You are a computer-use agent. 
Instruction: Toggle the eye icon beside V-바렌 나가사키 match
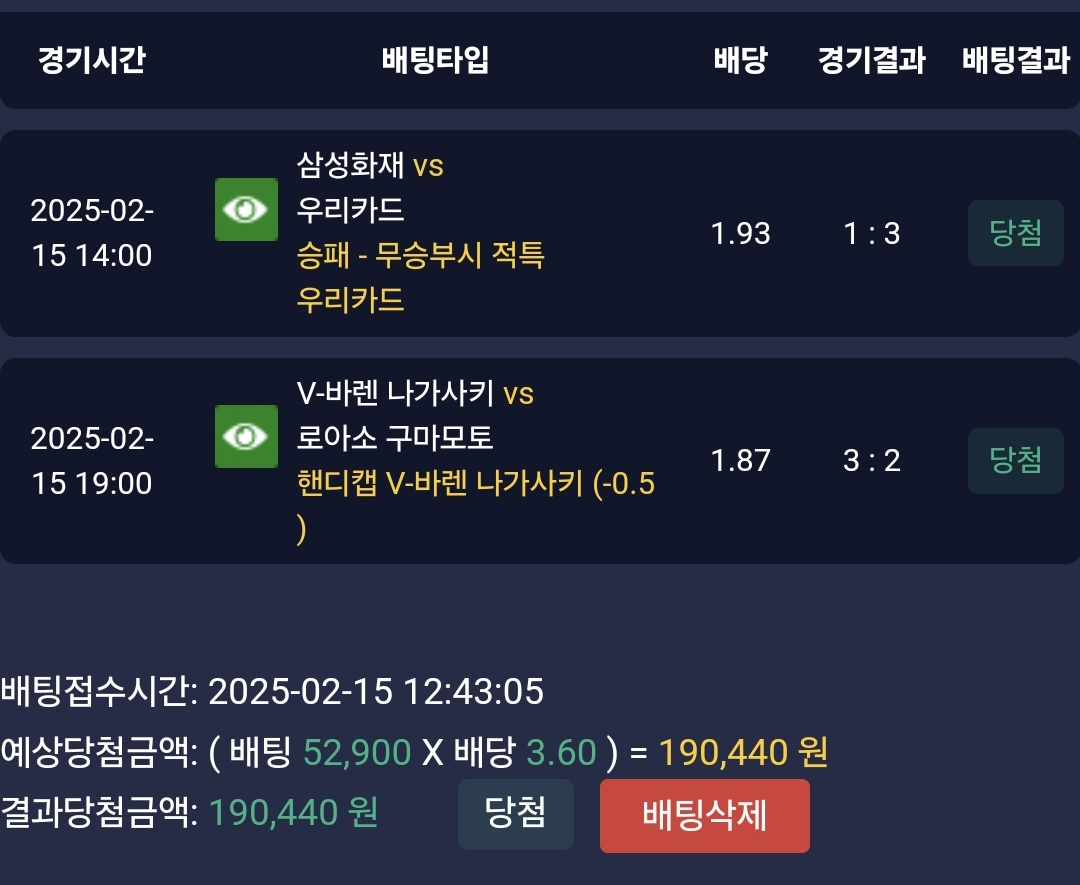(246, 437)
